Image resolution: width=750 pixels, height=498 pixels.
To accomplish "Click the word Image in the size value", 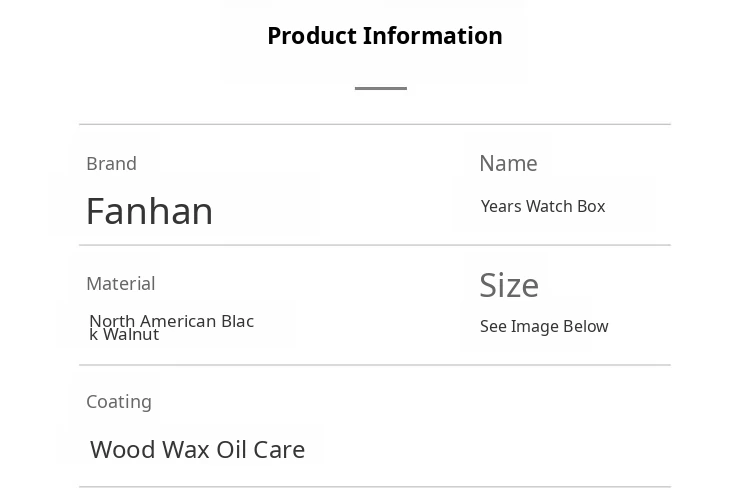I will [x=534, y=326].
